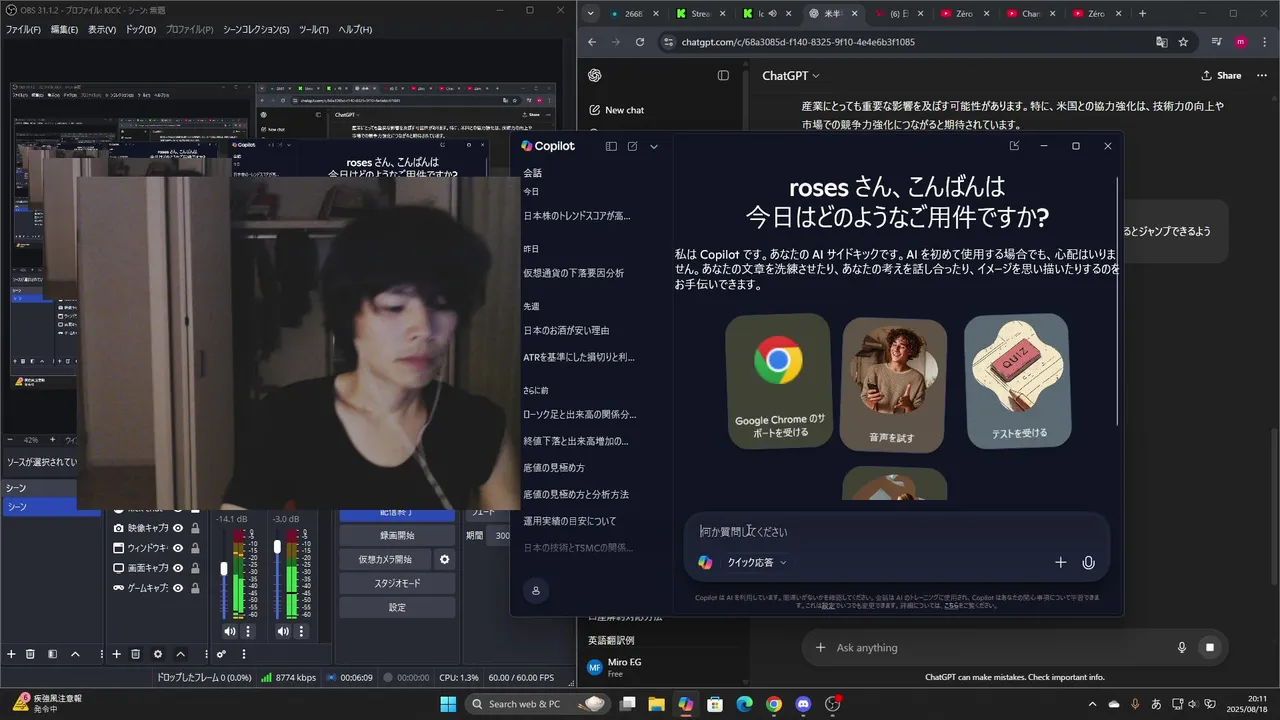The width and height of the screenshot is (1280, 720).
Task: Open ChatGPT conversation more options menu
Action: pyautogui.click(x=1261, y=76)
